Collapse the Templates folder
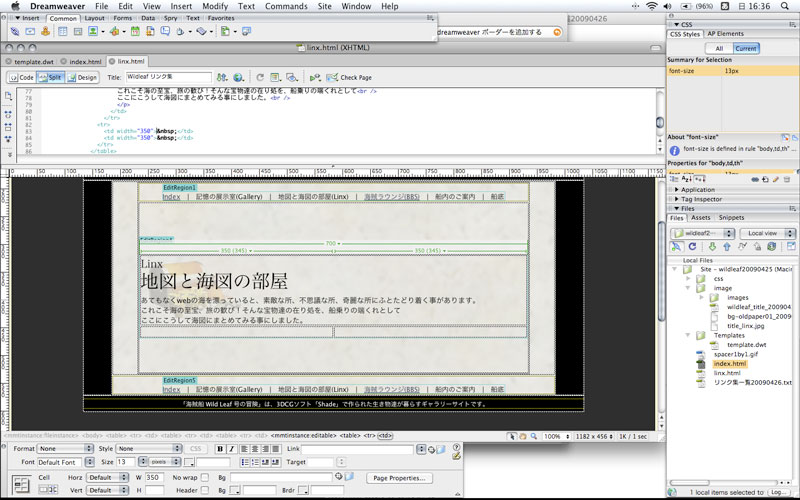This screenshot has width=800, height=500. pyautogui.click(x=688, y=335)
